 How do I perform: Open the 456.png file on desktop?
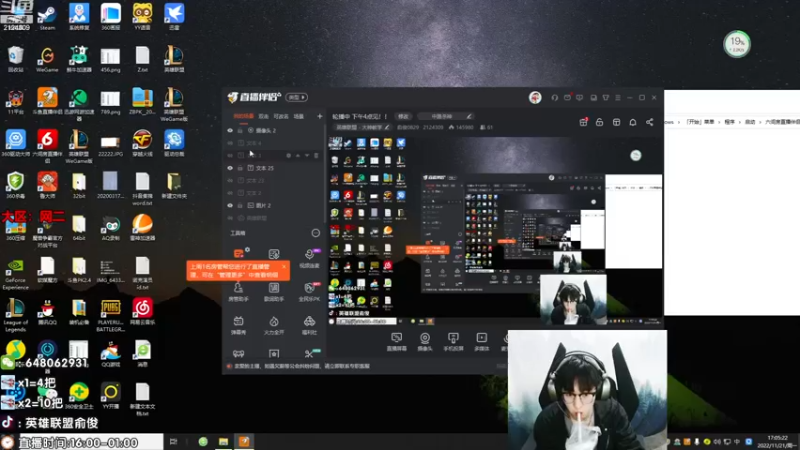coord(110,59)
